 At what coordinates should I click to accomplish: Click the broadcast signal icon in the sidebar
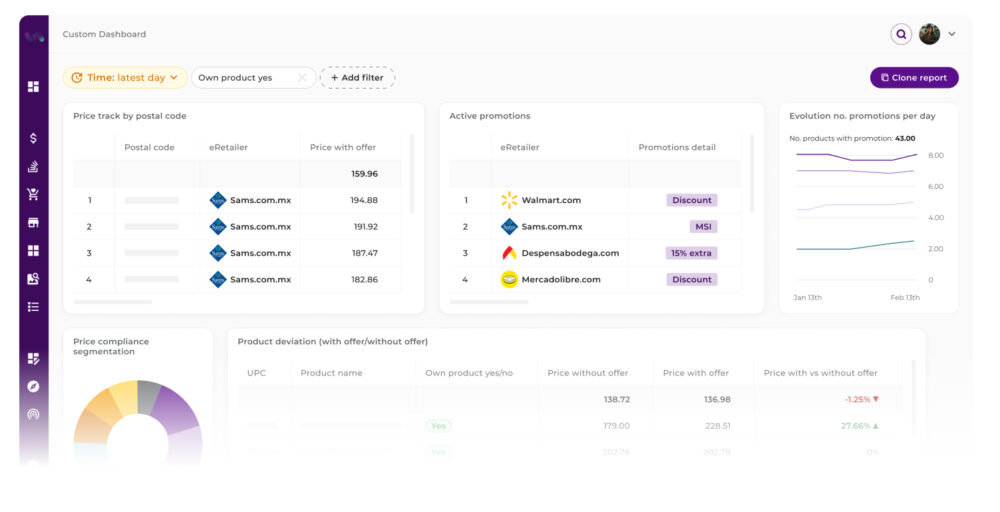tap(33, 414)
